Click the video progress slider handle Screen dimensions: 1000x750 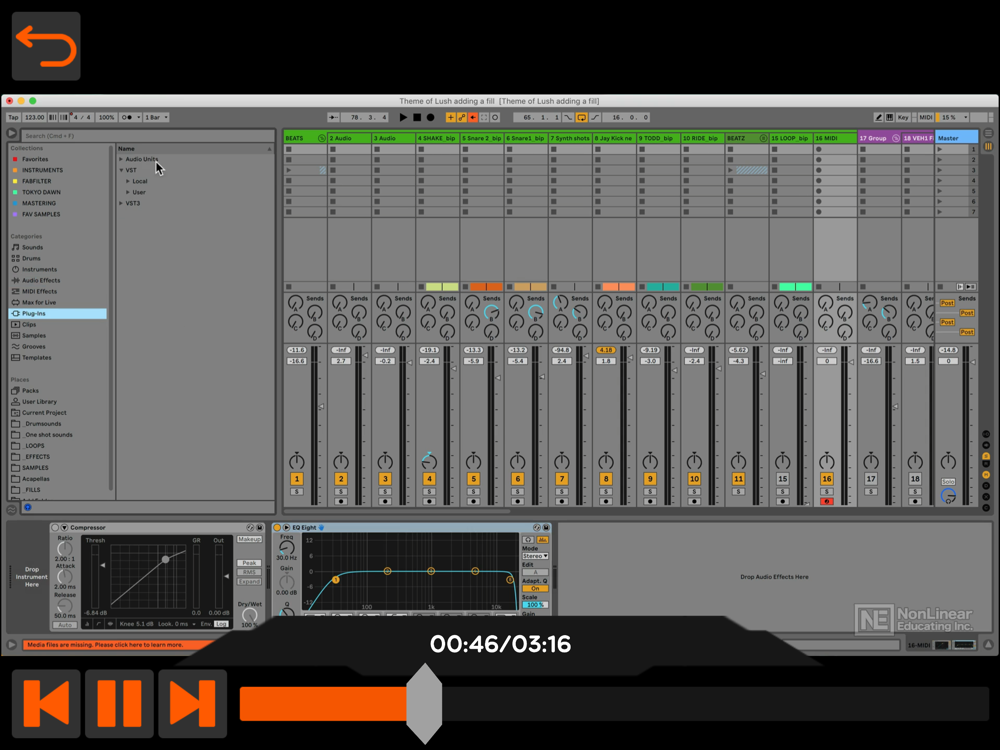point(424,703)
